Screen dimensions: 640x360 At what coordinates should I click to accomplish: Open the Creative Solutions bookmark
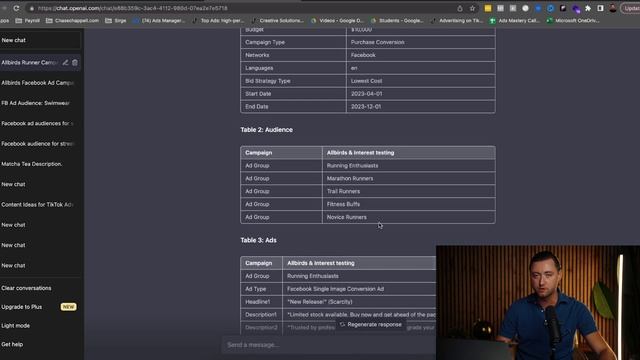278,20
